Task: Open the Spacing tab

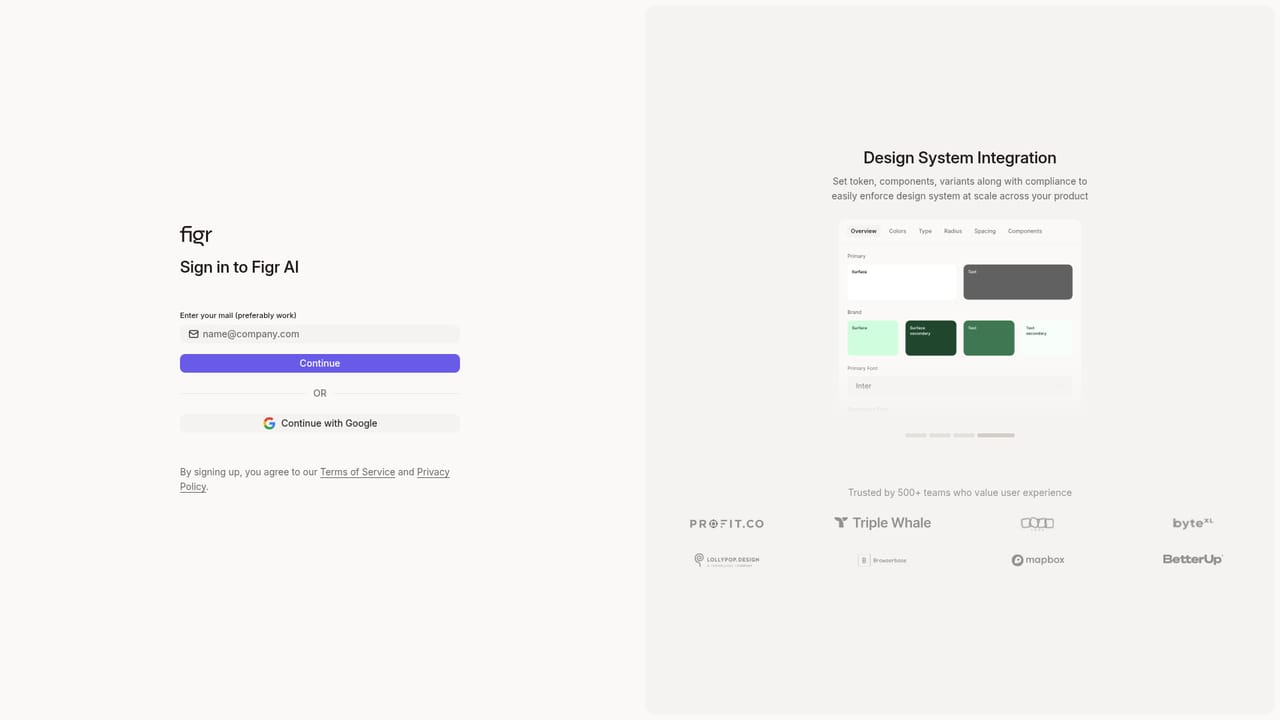Action: [x=985, y=231]
